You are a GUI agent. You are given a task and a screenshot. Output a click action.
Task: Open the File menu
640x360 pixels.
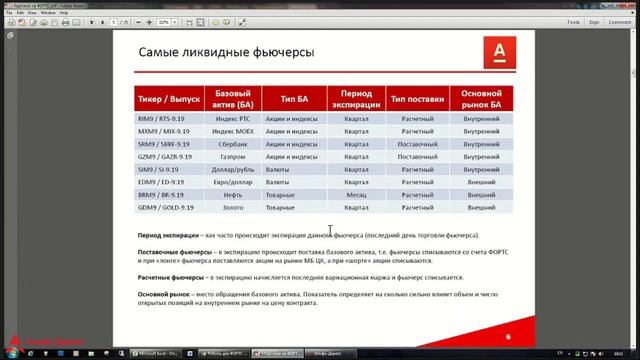pyautogui.click(x=9, y=13)
